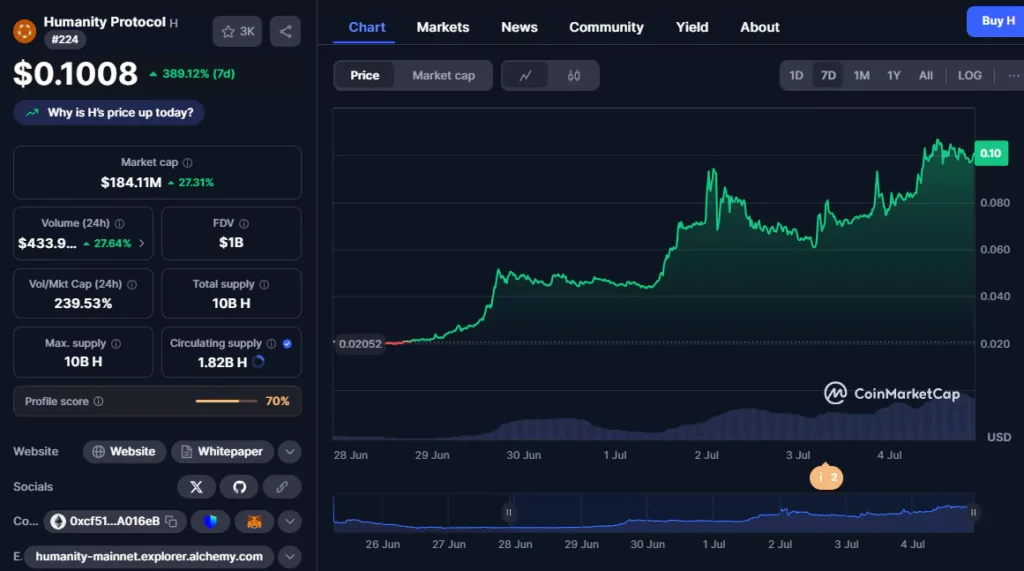Click the 0.10 current price label on chart
The width and height of the screenshot is (1024, 571).
[991, 154]
